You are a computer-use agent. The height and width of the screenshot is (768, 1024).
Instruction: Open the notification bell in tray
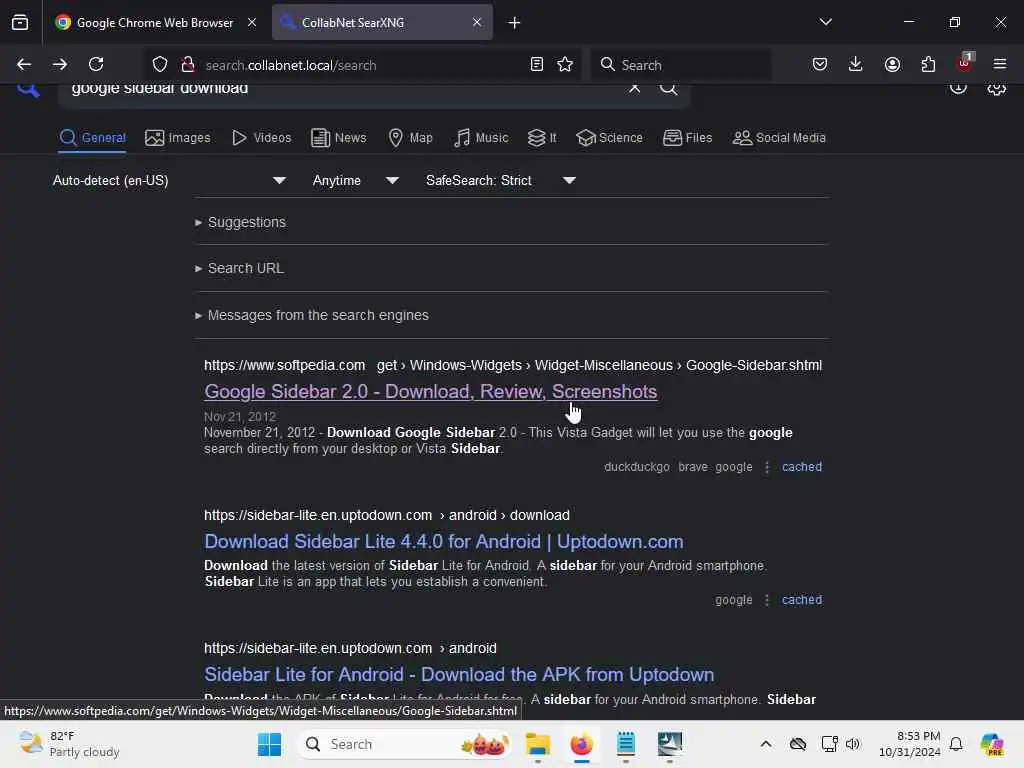point(956,744)
